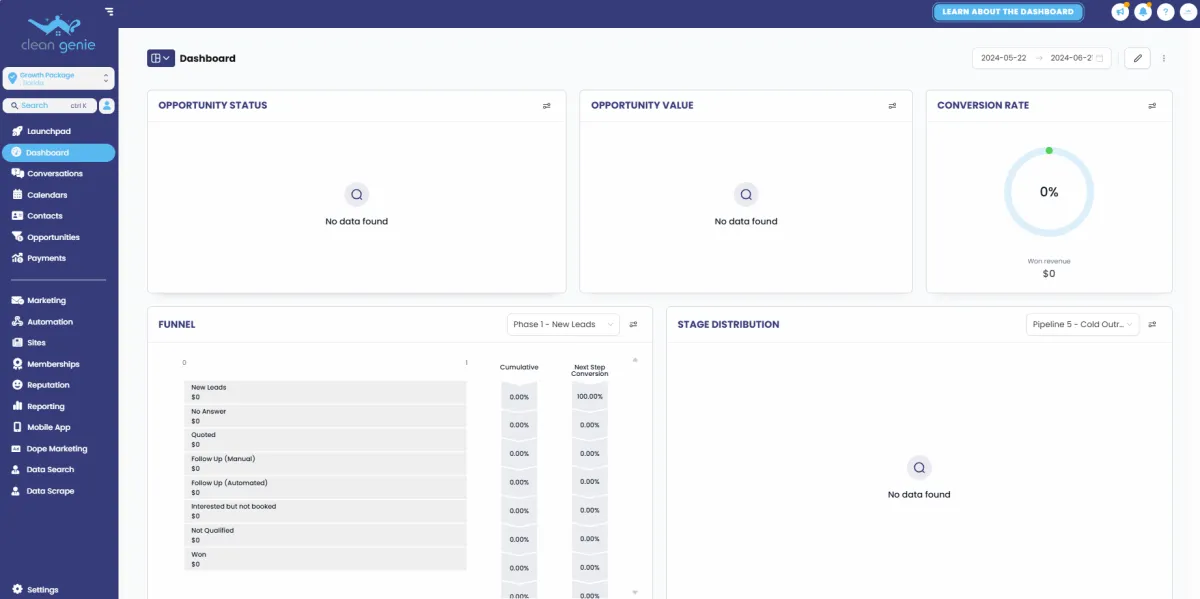Open filter settings on Stage Distribution widget

point(1152,324)
